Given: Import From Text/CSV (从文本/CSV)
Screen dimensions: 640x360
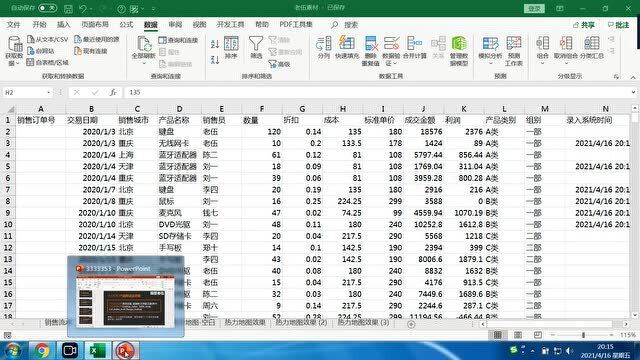Looking at the screenshot, I should click(47, 39).
